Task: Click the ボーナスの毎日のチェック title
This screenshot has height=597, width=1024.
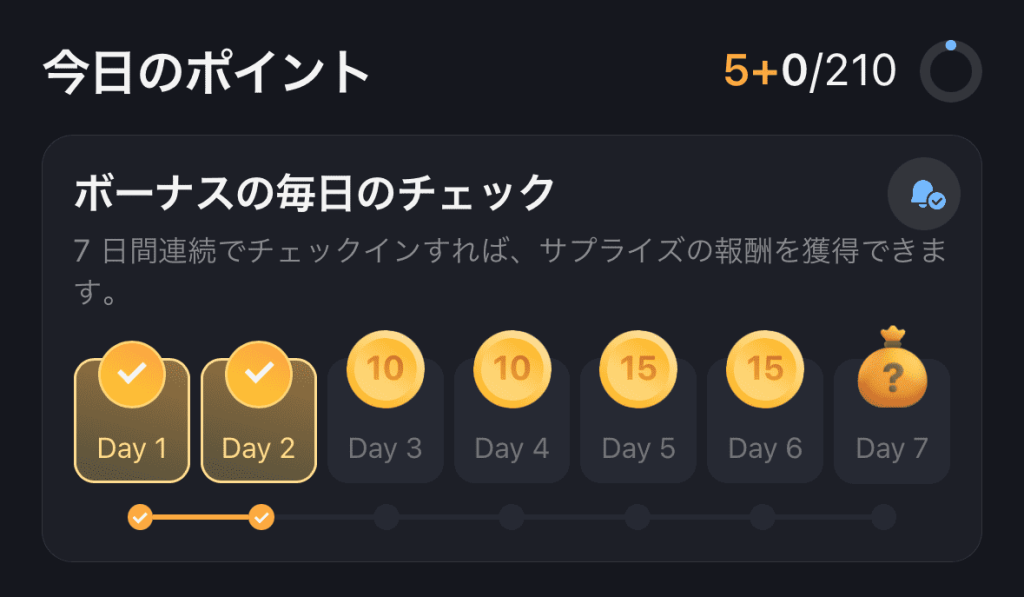Action: [314, 192]
